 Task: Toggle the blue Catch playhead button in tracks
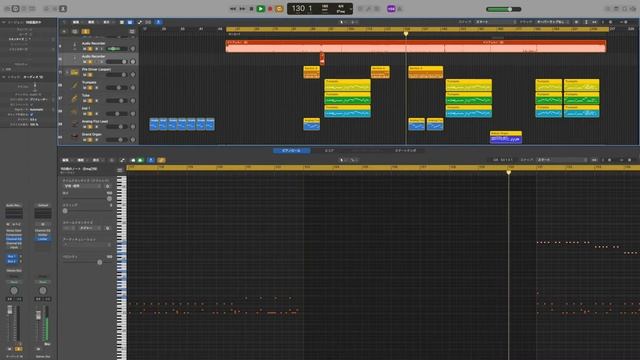pos(159,22)
